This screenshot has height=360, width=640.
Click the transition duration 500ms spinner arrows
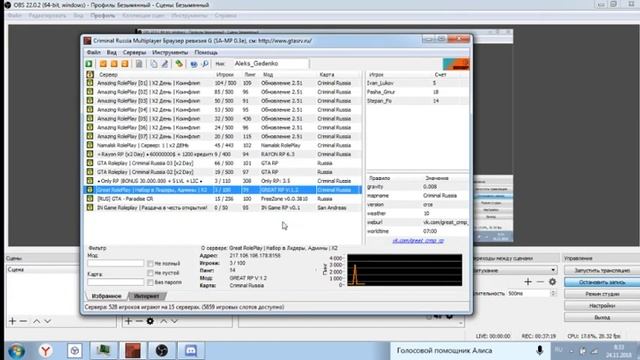553,293
